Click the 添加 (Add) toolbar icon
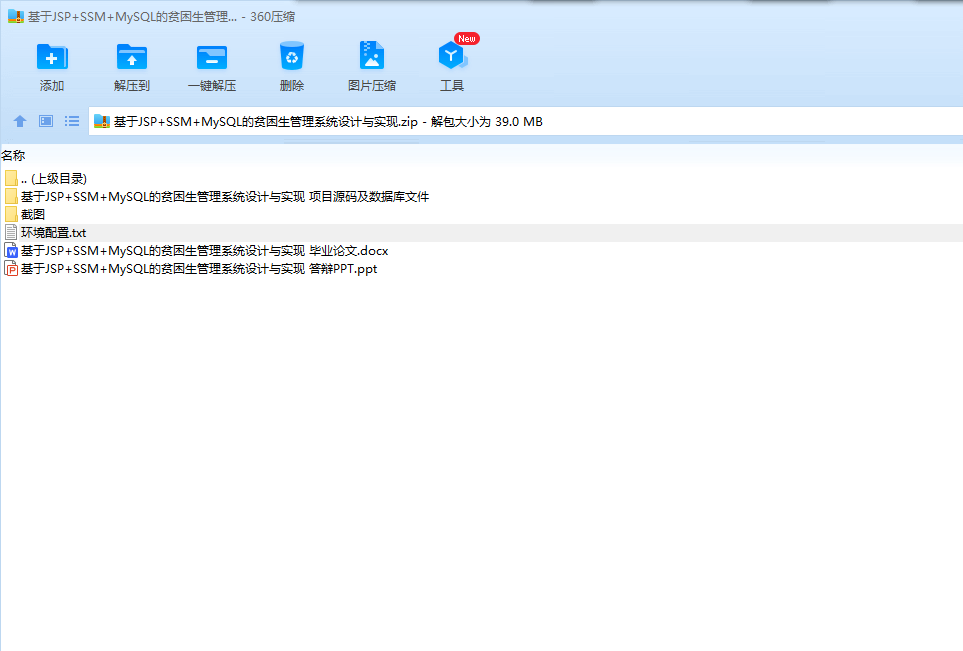Screen dimensions: 963x651 pyautogui.click(x=52, y=57)
